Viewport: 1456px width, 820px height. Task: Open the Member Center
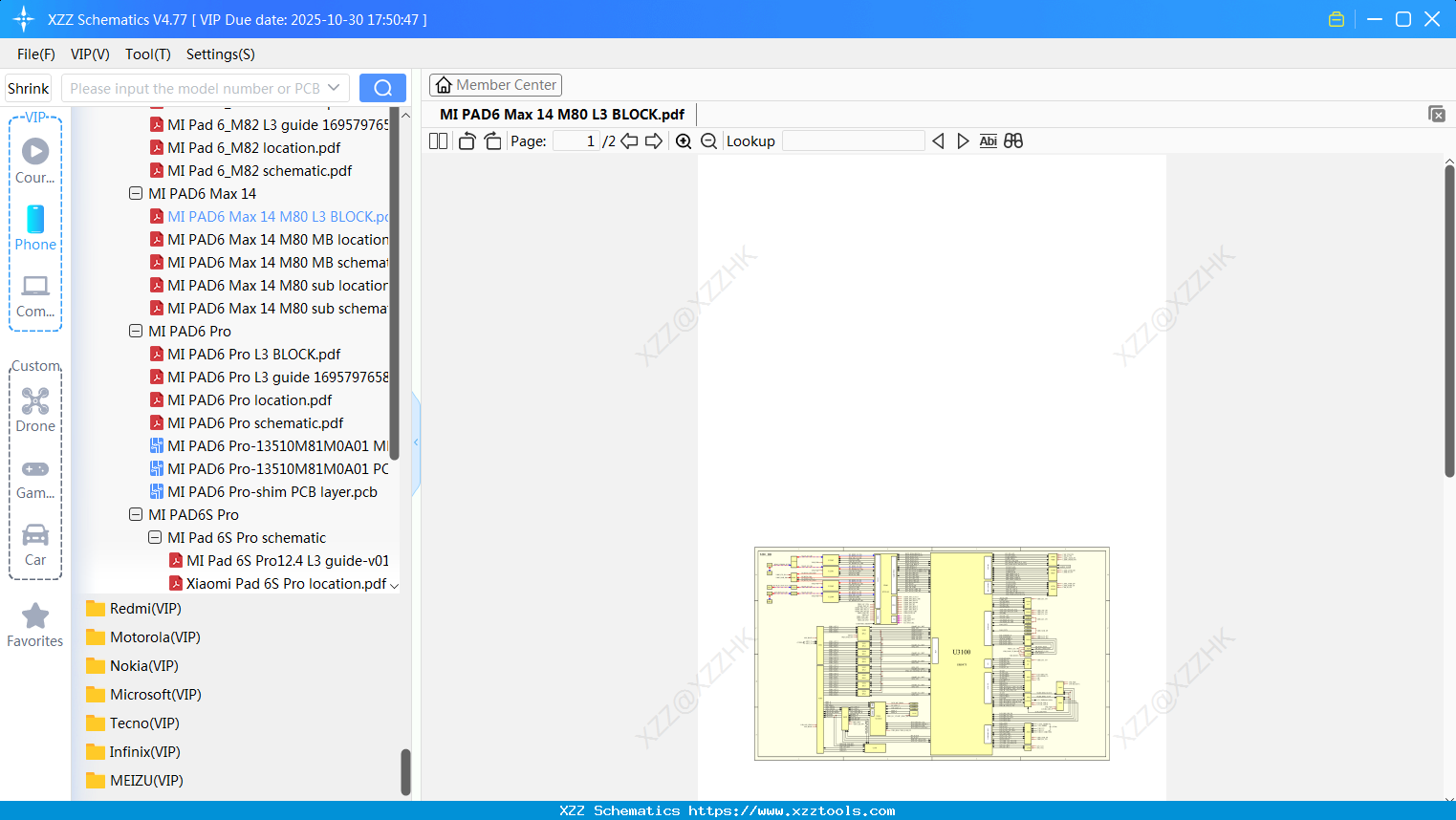click(x=495, y=85)
